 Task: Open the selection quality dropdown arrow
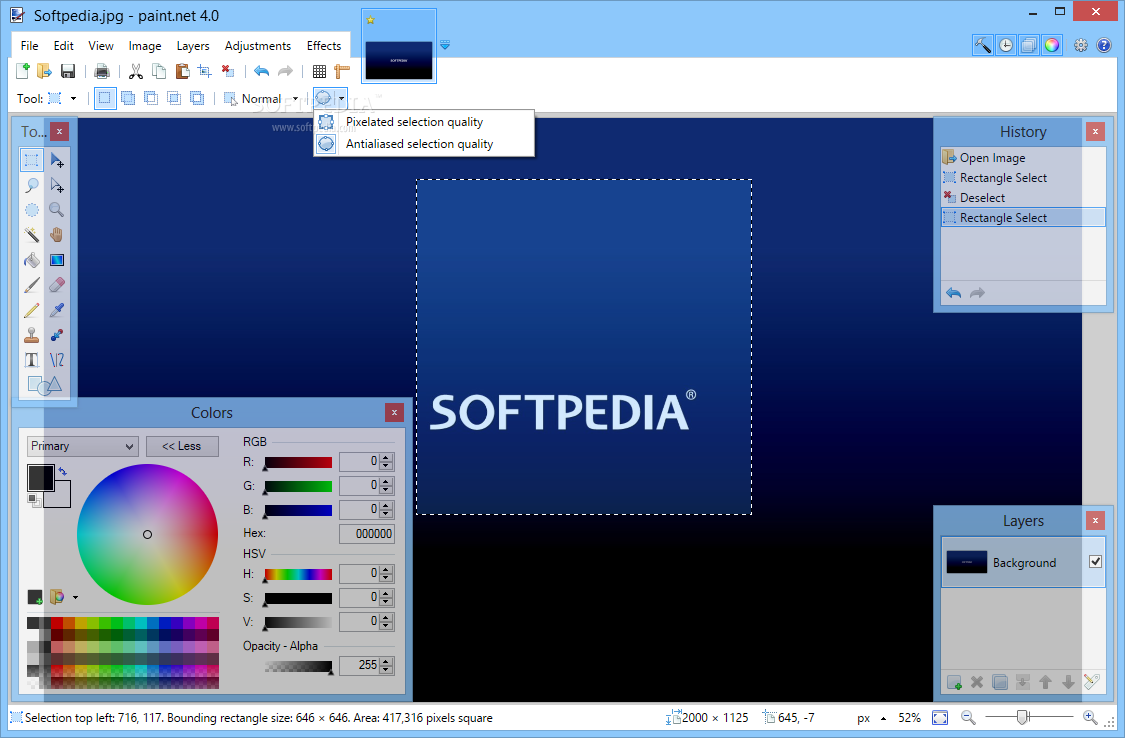[x=342, y=98]
